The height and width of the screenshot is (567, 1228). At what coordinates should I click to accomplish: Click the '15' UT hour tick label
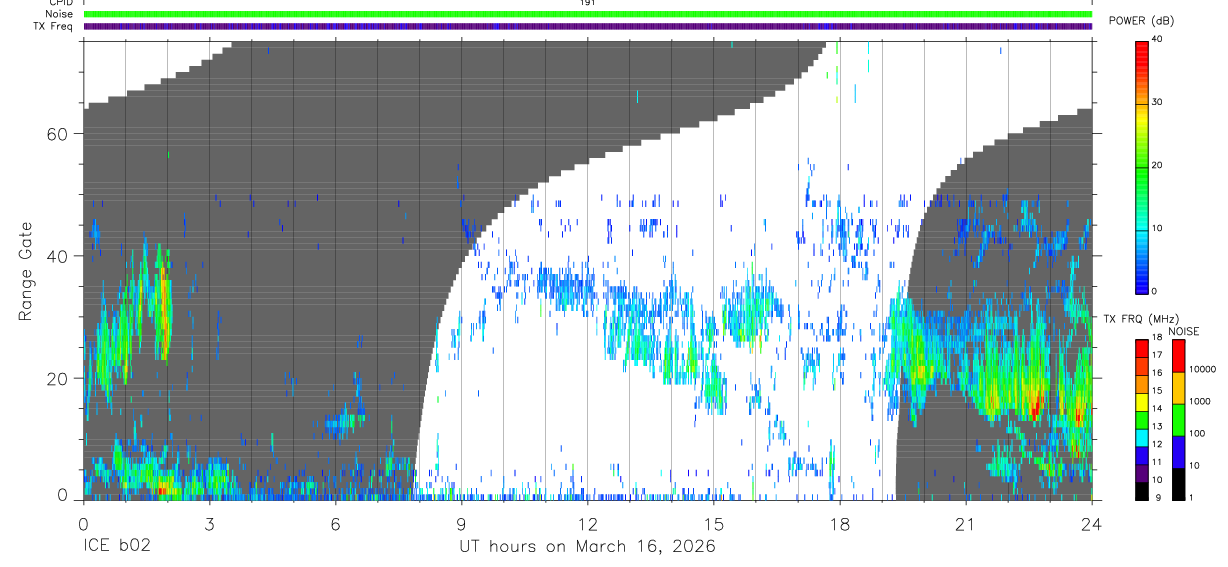pos(713,523)
